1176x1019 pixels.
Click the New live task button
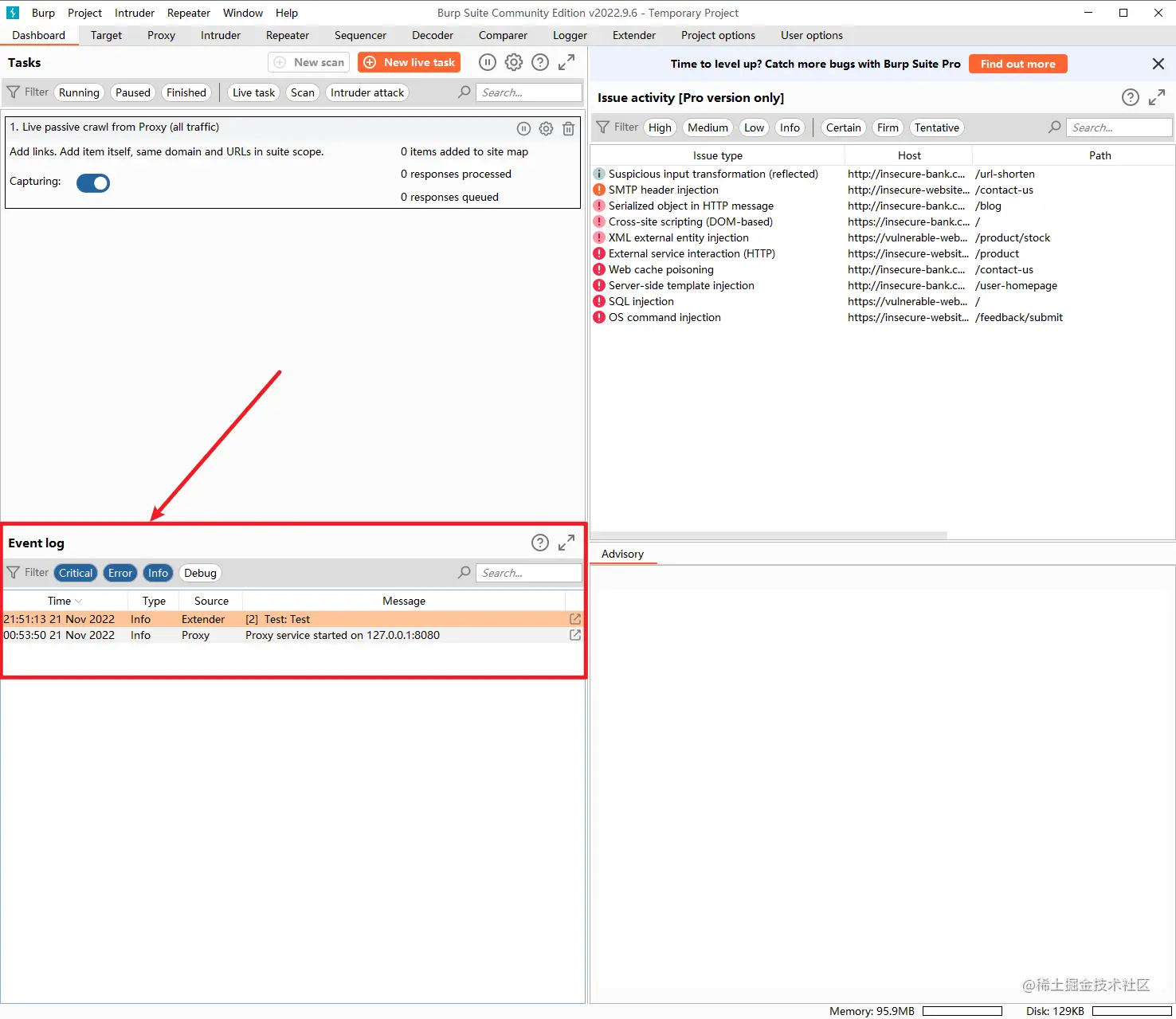coord(410,62)
